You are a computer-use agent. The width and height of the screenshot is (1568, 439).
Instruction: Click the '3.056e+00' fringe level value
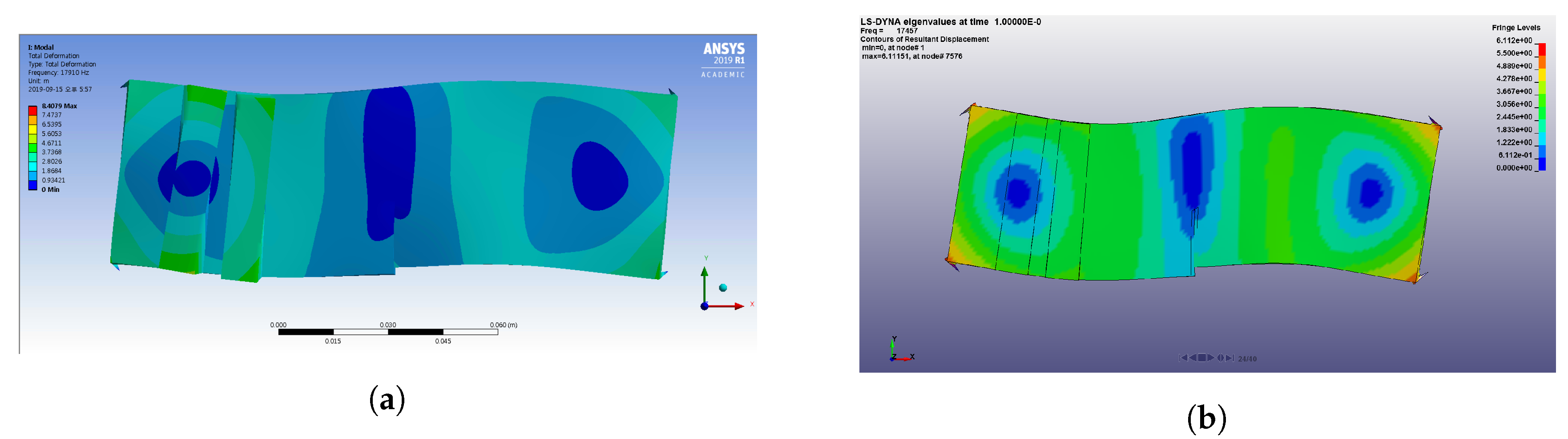[1514, 104]
